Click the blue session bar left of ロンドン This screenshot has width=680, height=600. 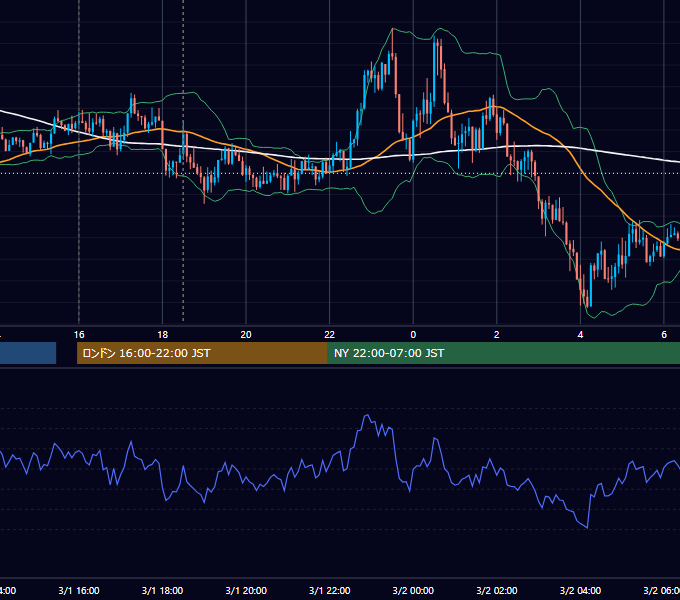click(x=28, y=353)
